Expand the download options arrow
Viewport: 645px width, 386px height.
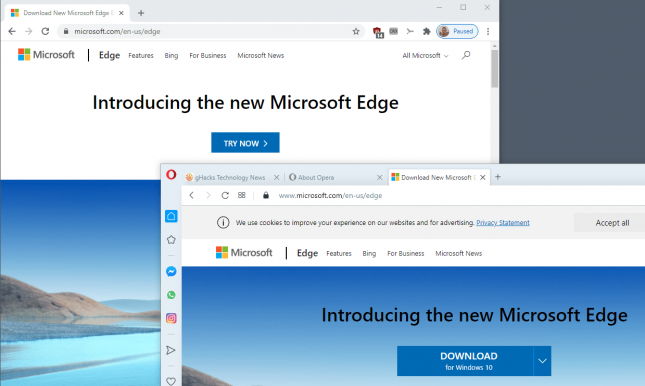point(543,361)
